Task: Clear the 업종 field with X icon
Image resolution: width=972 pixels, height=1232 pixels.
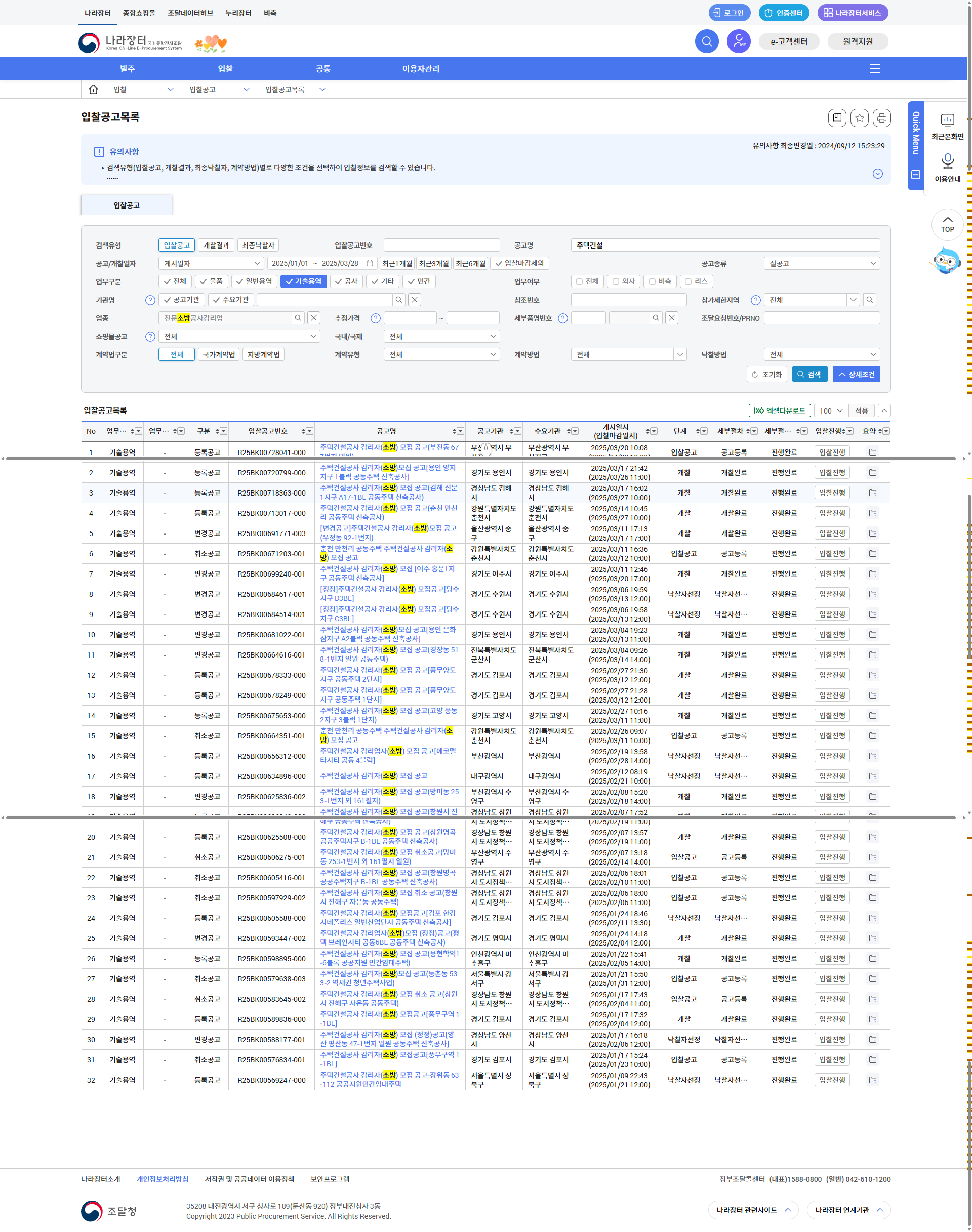Action: click(314, 318)
